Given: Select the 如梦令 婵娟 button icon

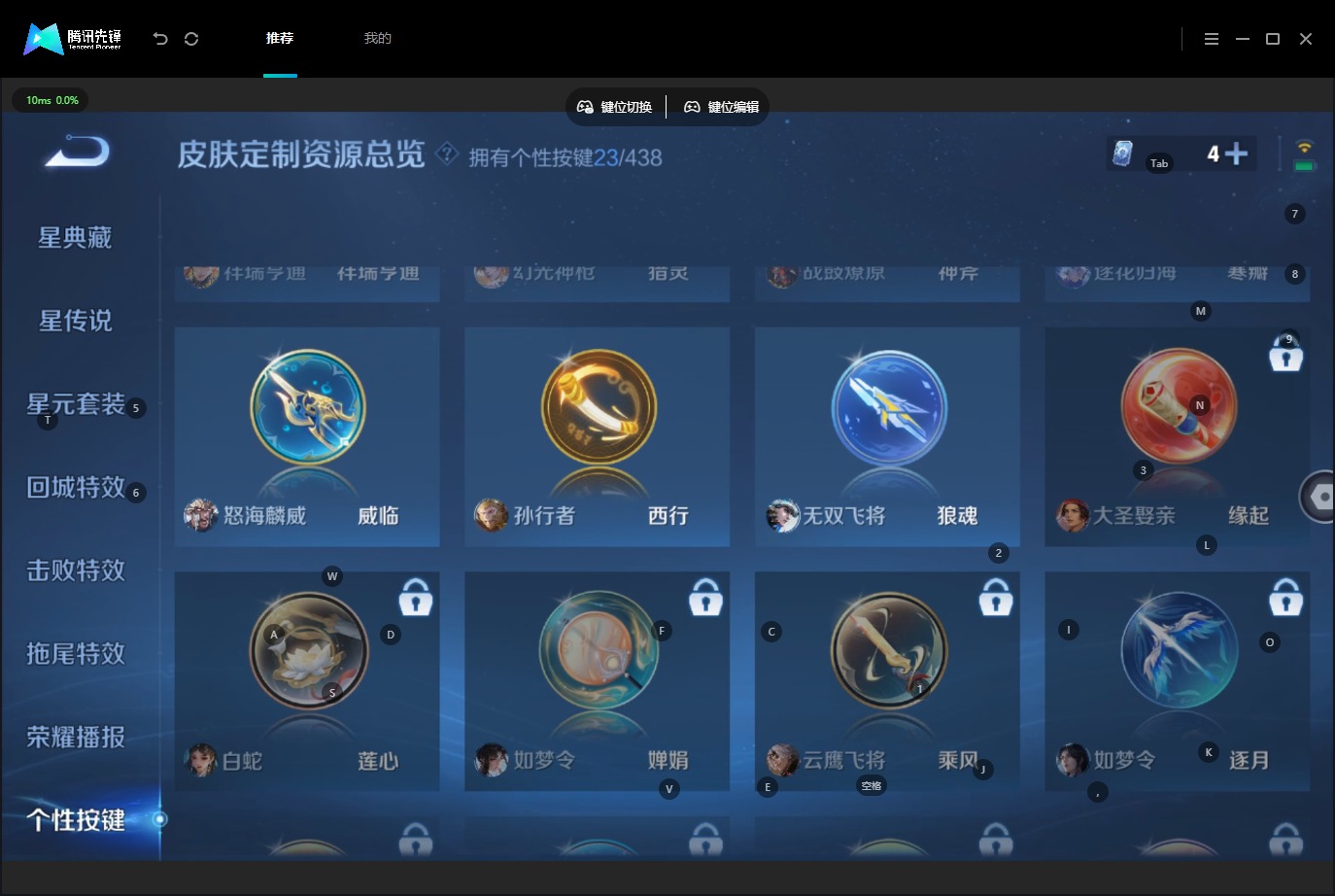Looking at the screenshot, I should click(x=599, y=651).
